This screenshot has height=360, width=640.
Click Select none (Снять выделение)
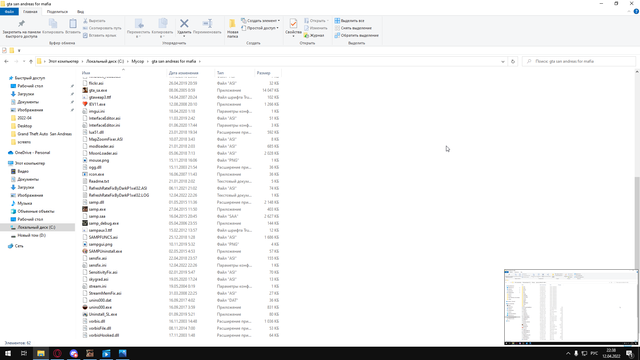(353, 28)
